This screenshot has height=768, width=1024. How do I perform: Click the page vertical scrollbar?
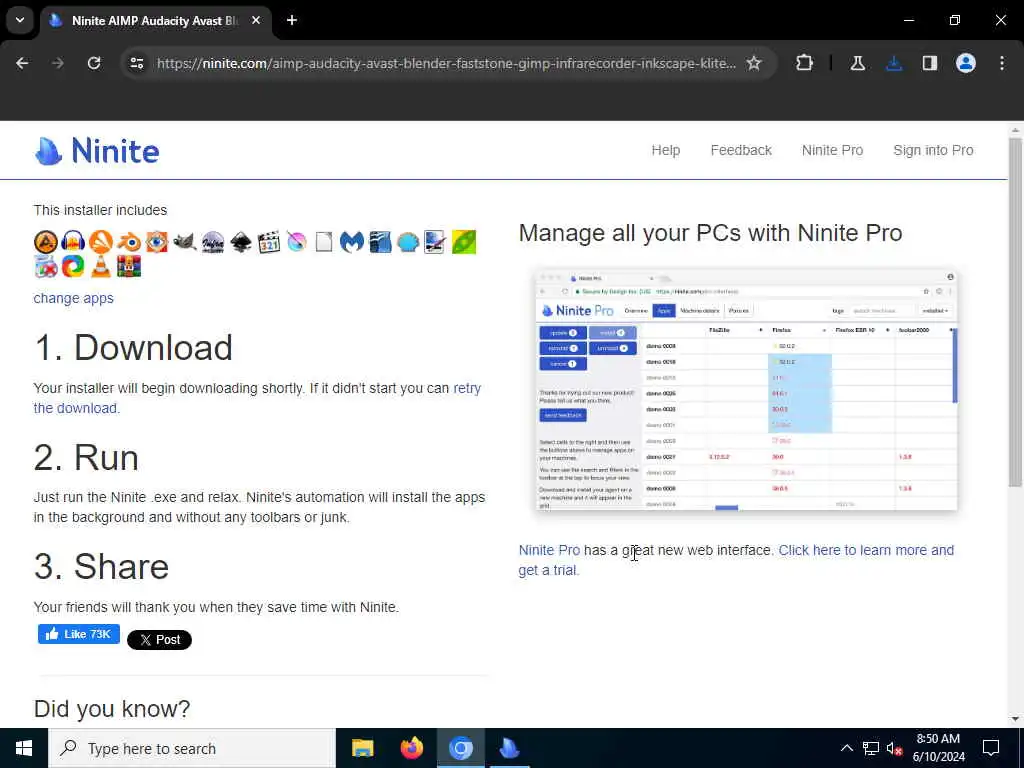1015,312
